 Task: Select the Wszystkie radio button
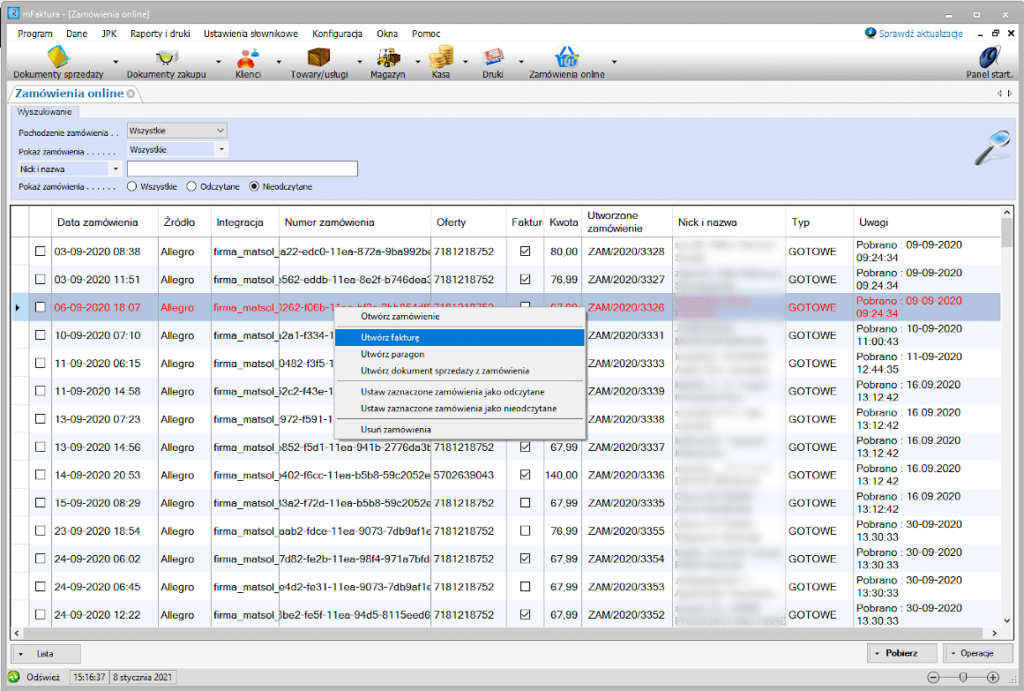pyautogui.click(x=133, y=187)
